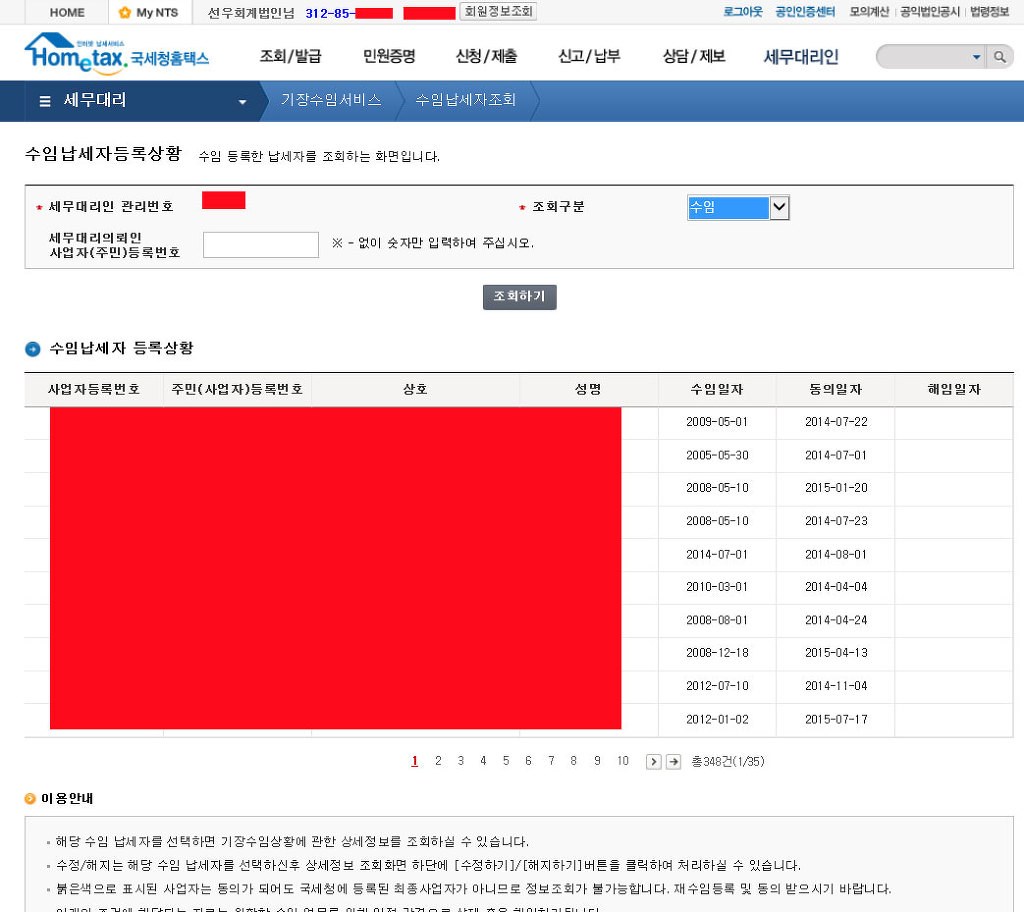Click in the top search input field
The height and width of the screenshot is (912, 1024).
(x=924, y=57)
